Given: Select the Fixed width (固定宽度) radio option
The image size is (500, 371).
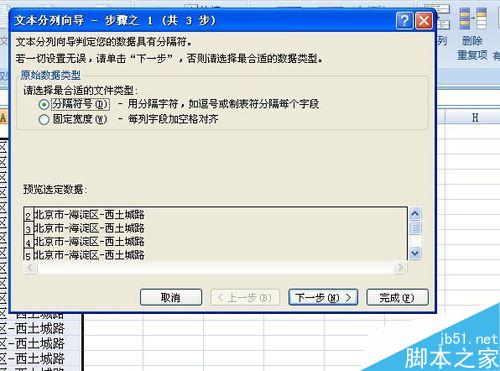Looking at the screenshot, I should tap(44, 119).
